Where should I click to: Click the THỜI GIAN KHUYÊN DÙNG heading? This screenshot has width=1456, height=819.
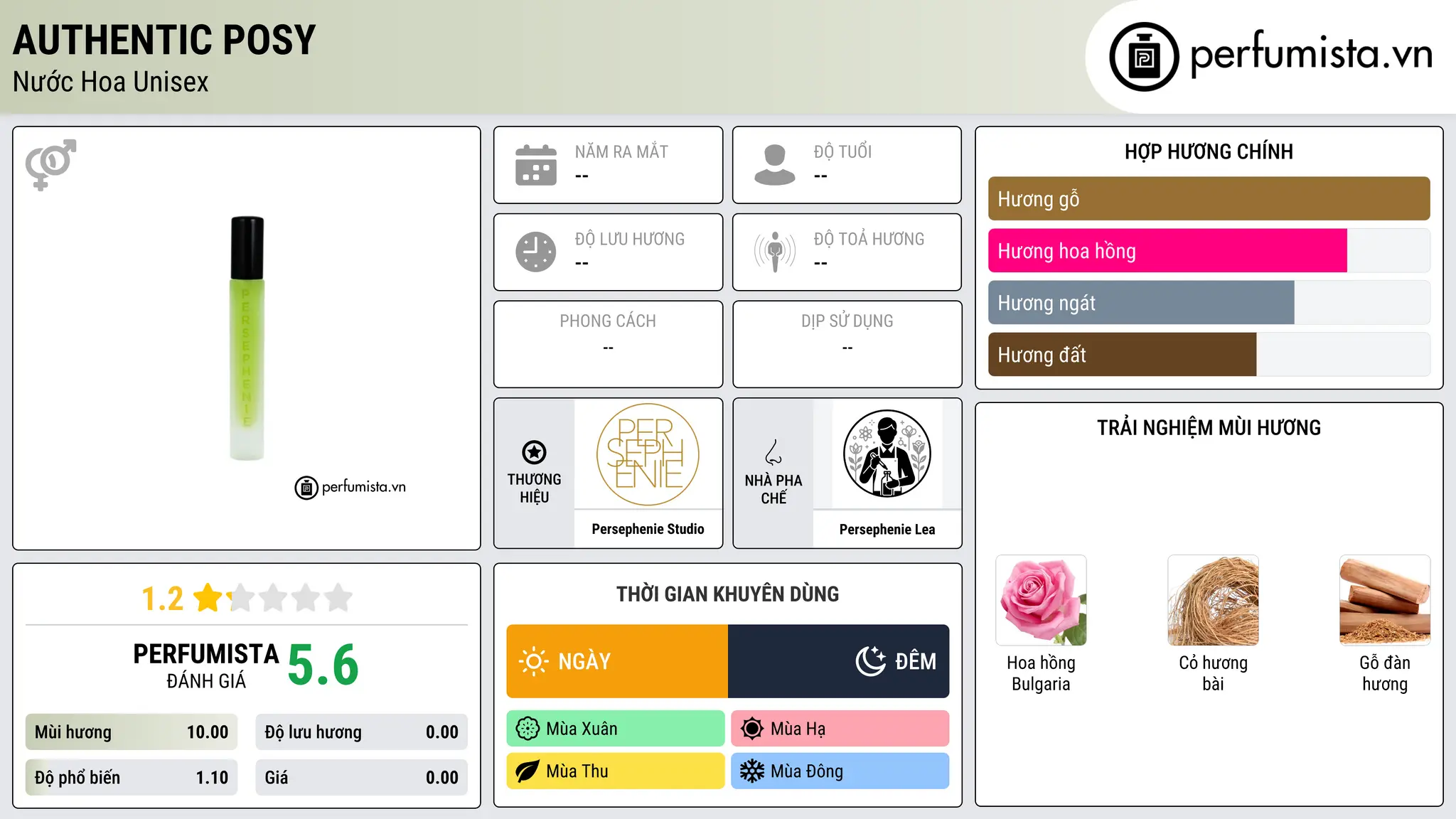pos(728,594)
